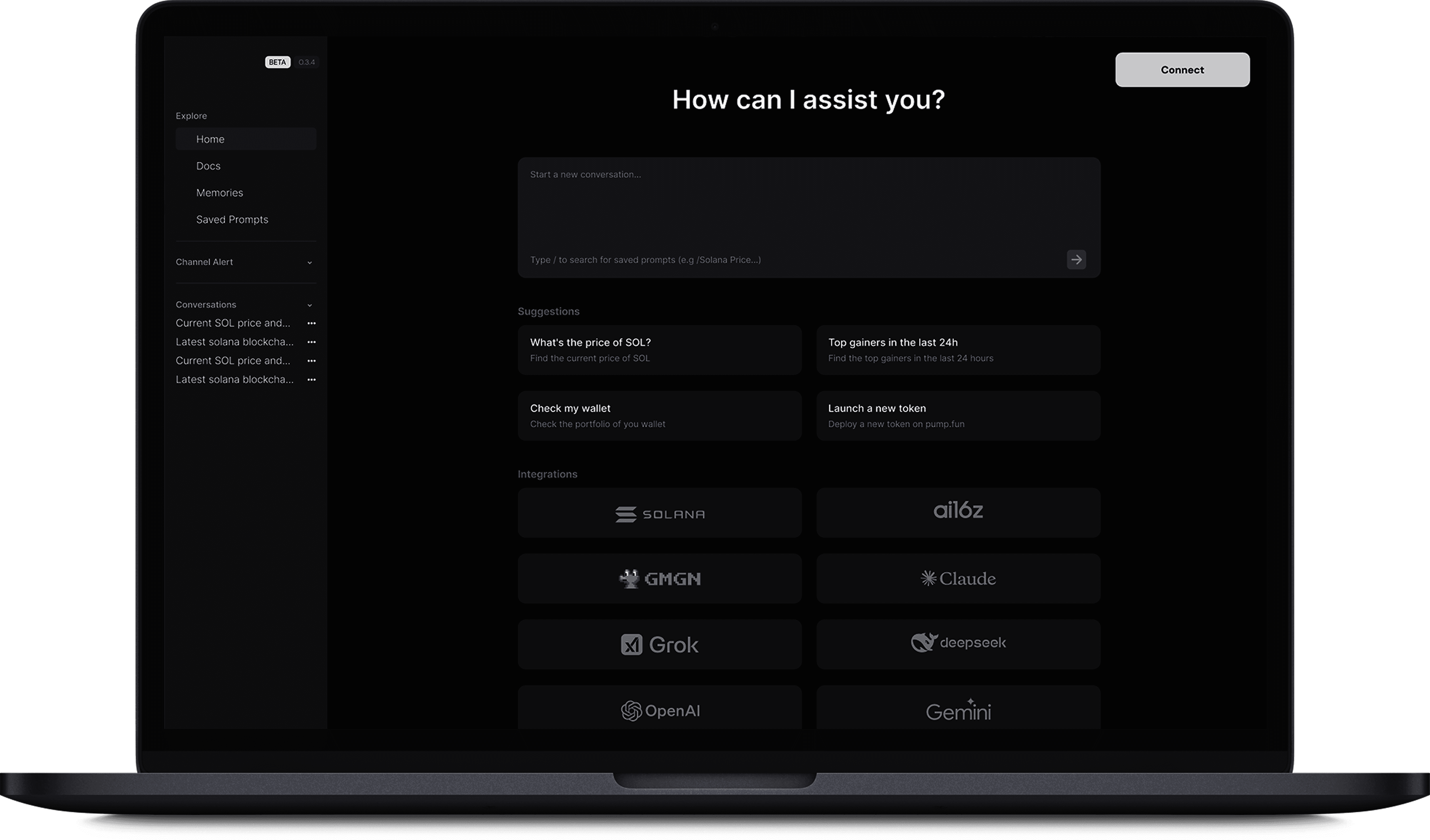Open options for the topmost 'Current SOL price and...' conversation
Image resolution: width=1430 pixels, height=840 pixels.
tap(312, 323)
